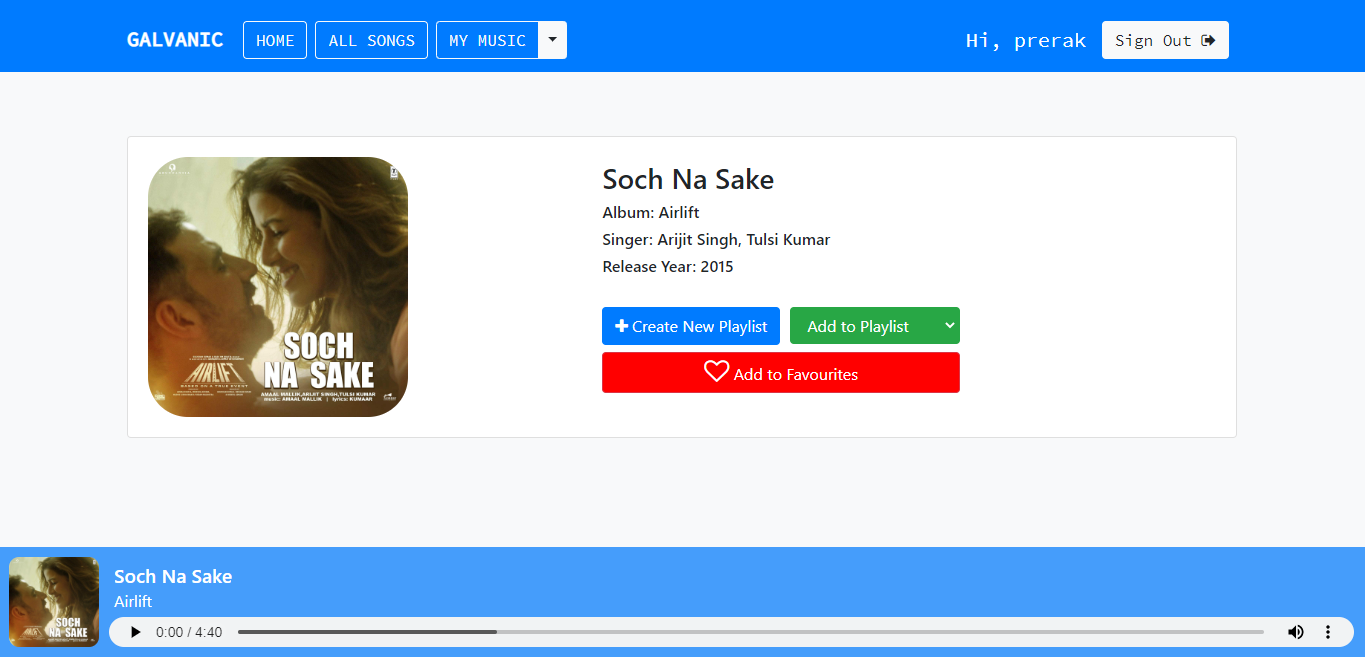Create a new playlist
Viewport: 1365px width, 657px height.
click(x=691, y=326)
